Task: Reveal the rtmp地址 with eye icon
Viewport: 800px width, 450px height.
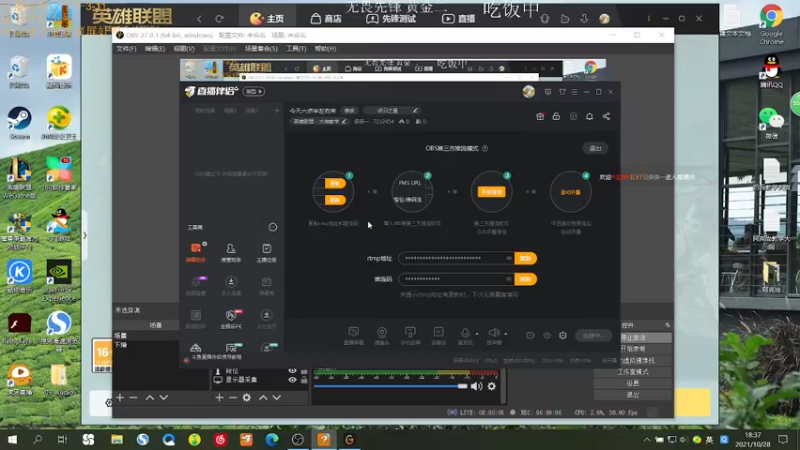Action: [x=509, y=258]
